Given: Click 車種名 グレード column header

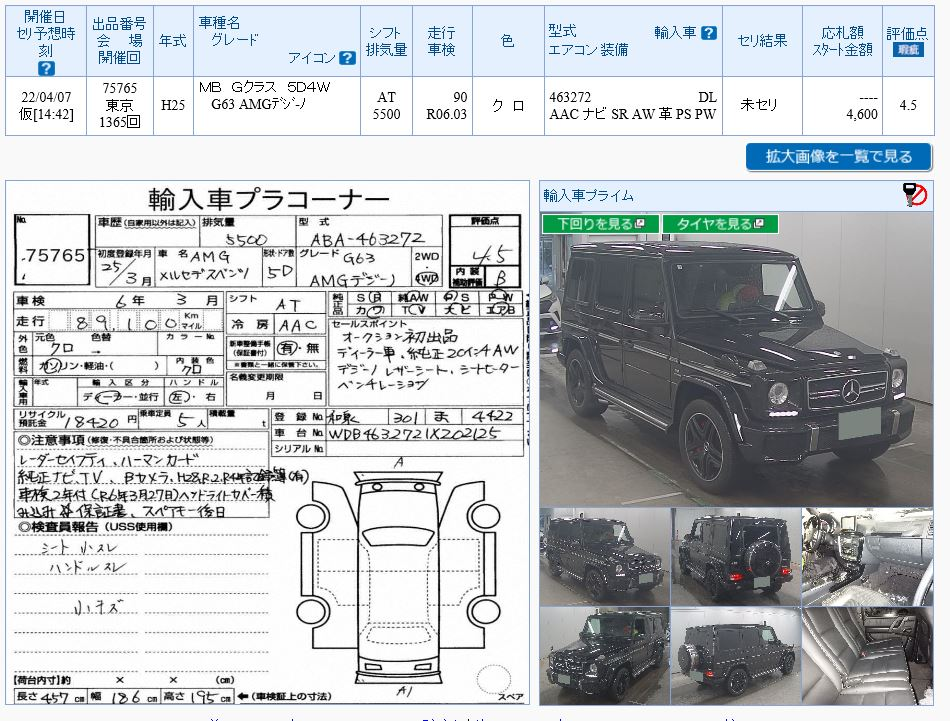Looking at the screenshot, I should [x=277, y=41].
